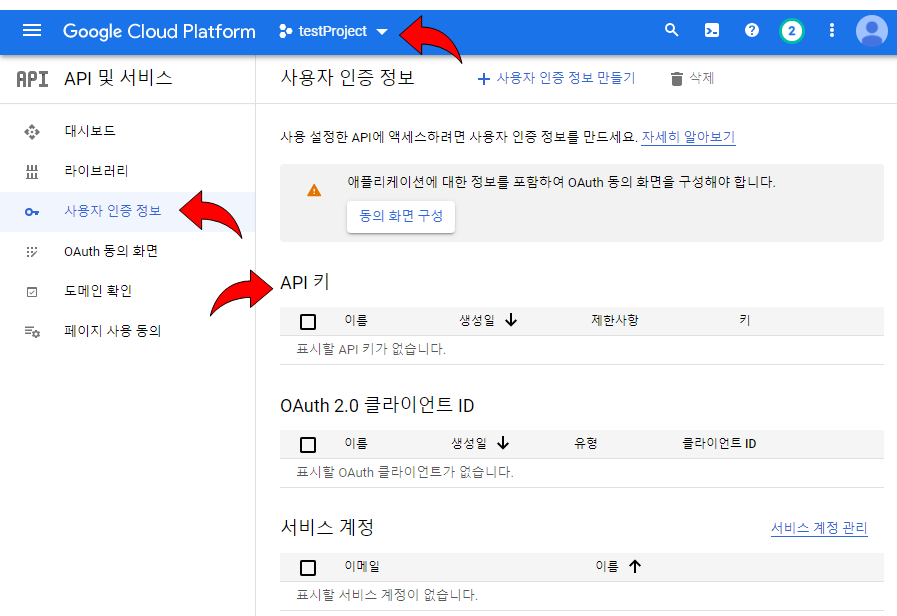This screenshot has width=897, height=616.
Task: Click 제한사항 column header
Action: coord(615,320)
